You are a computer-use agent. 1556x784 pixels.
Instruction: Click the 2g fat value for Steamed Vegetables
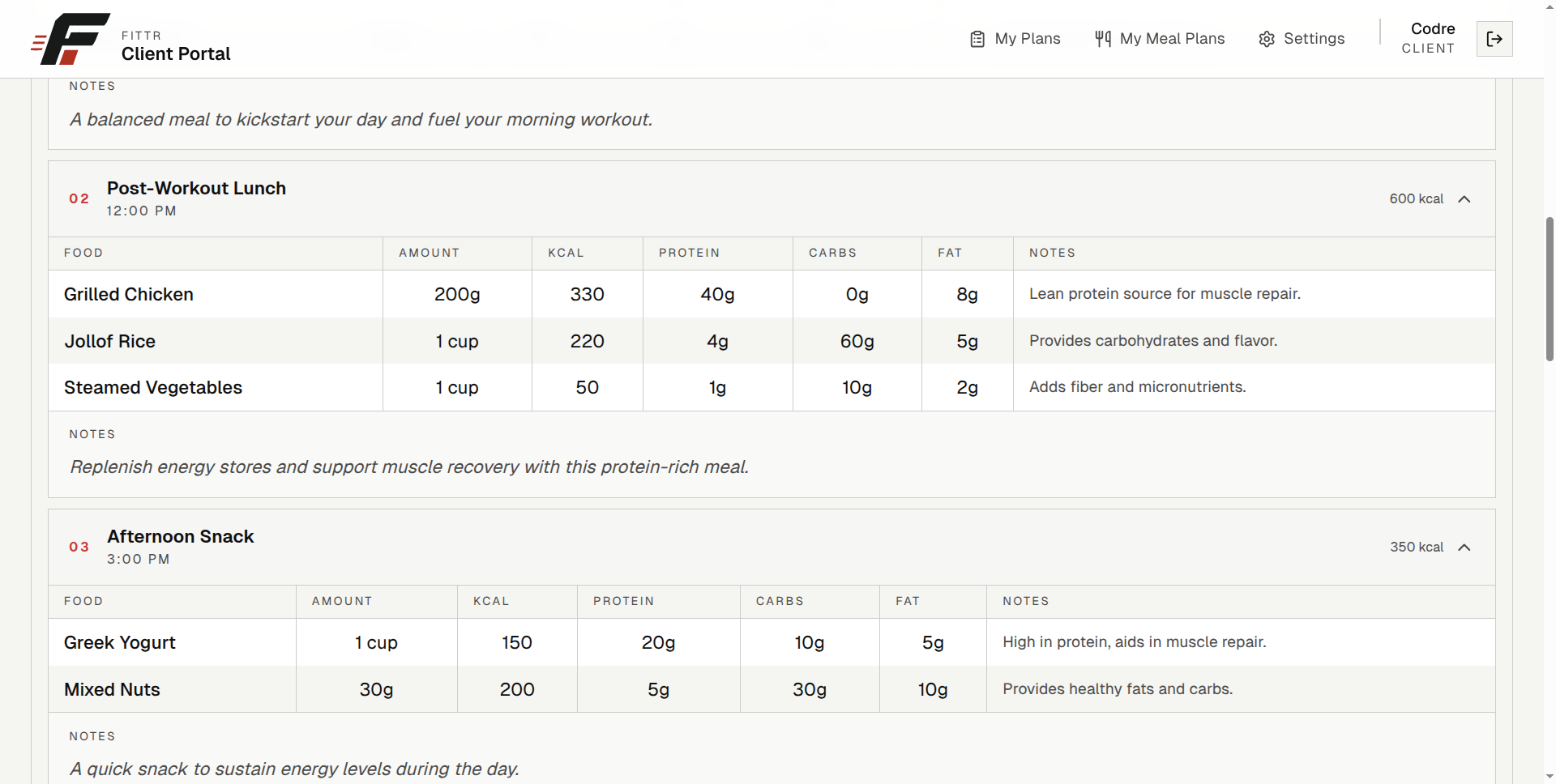(x=967, y=387)
